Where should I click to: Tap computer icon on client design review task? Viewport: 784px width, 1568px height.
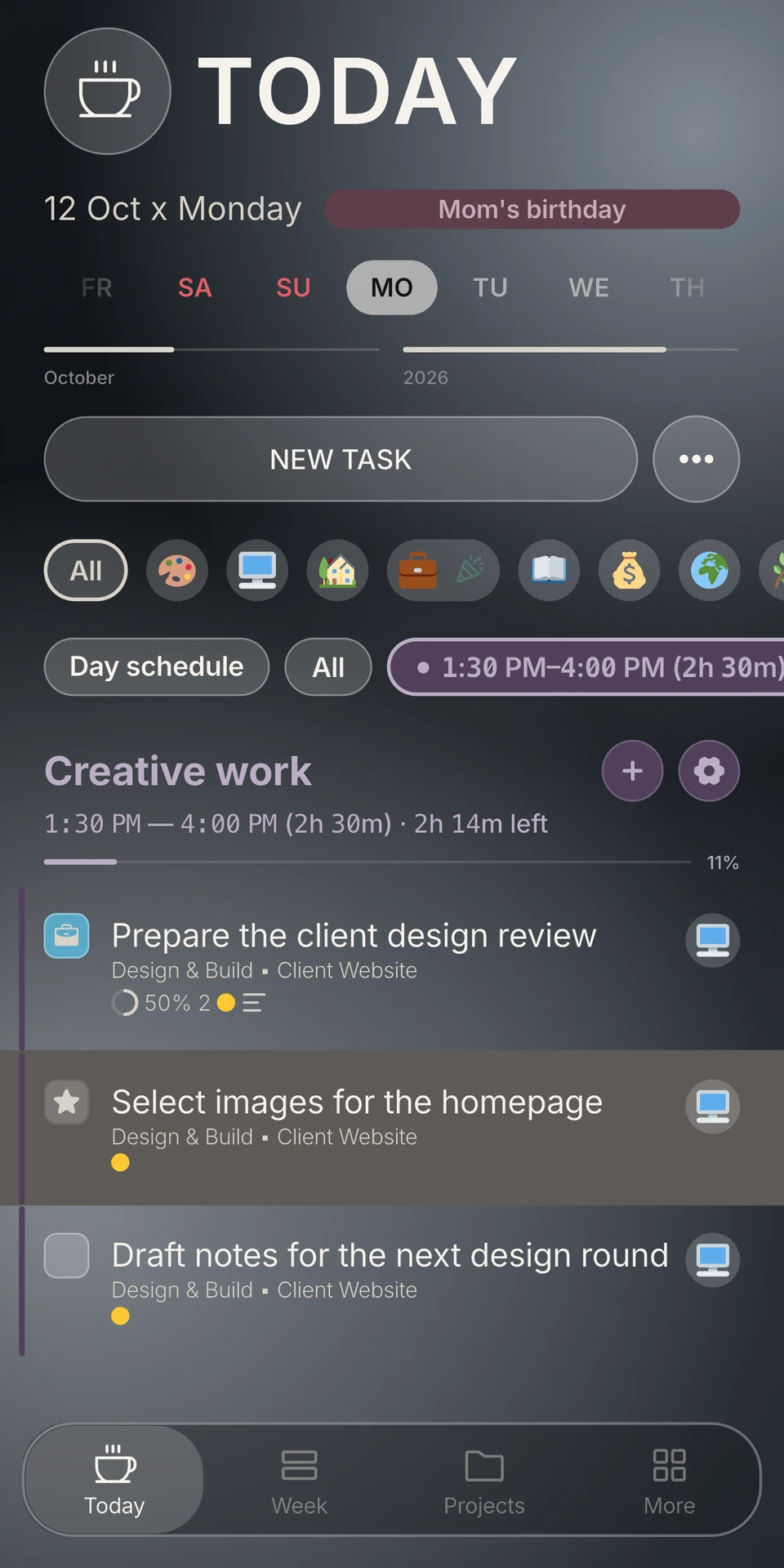(x=713, y=940)
